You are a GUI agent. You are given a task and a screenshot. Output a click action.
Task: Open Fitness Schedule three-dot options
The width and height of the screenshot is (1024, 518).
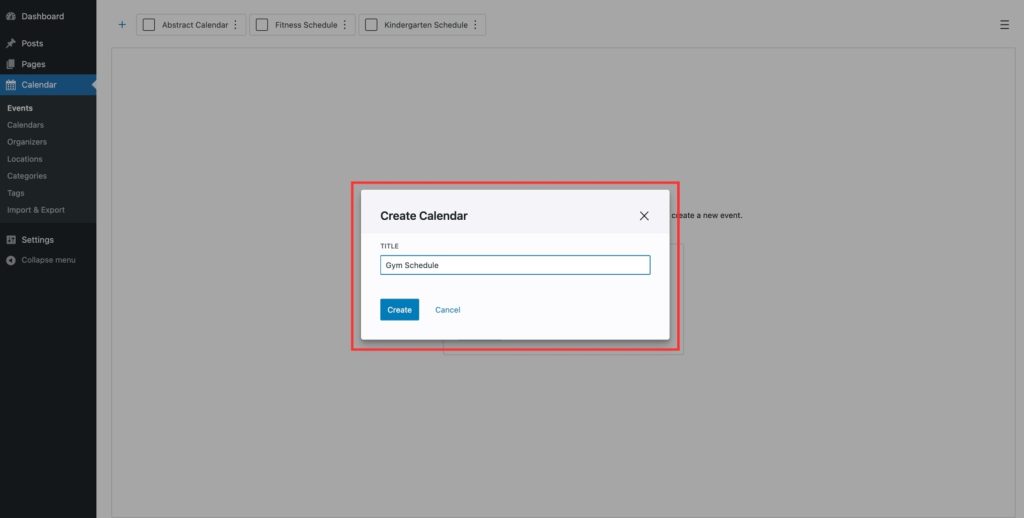345,25
